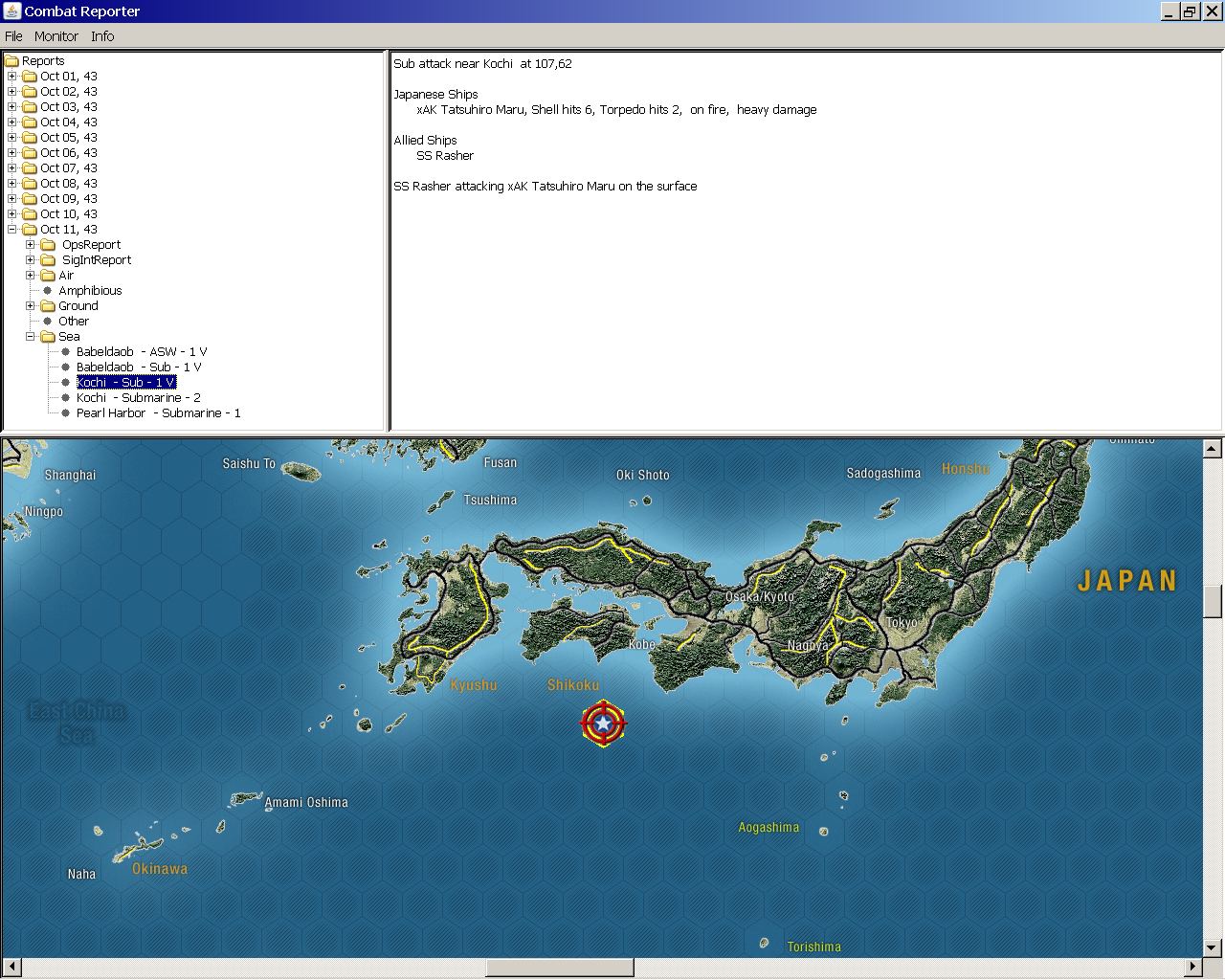Expand the OpsReport node
Viewport: 1225px width, 980px height.
click(x=30, y=245)
